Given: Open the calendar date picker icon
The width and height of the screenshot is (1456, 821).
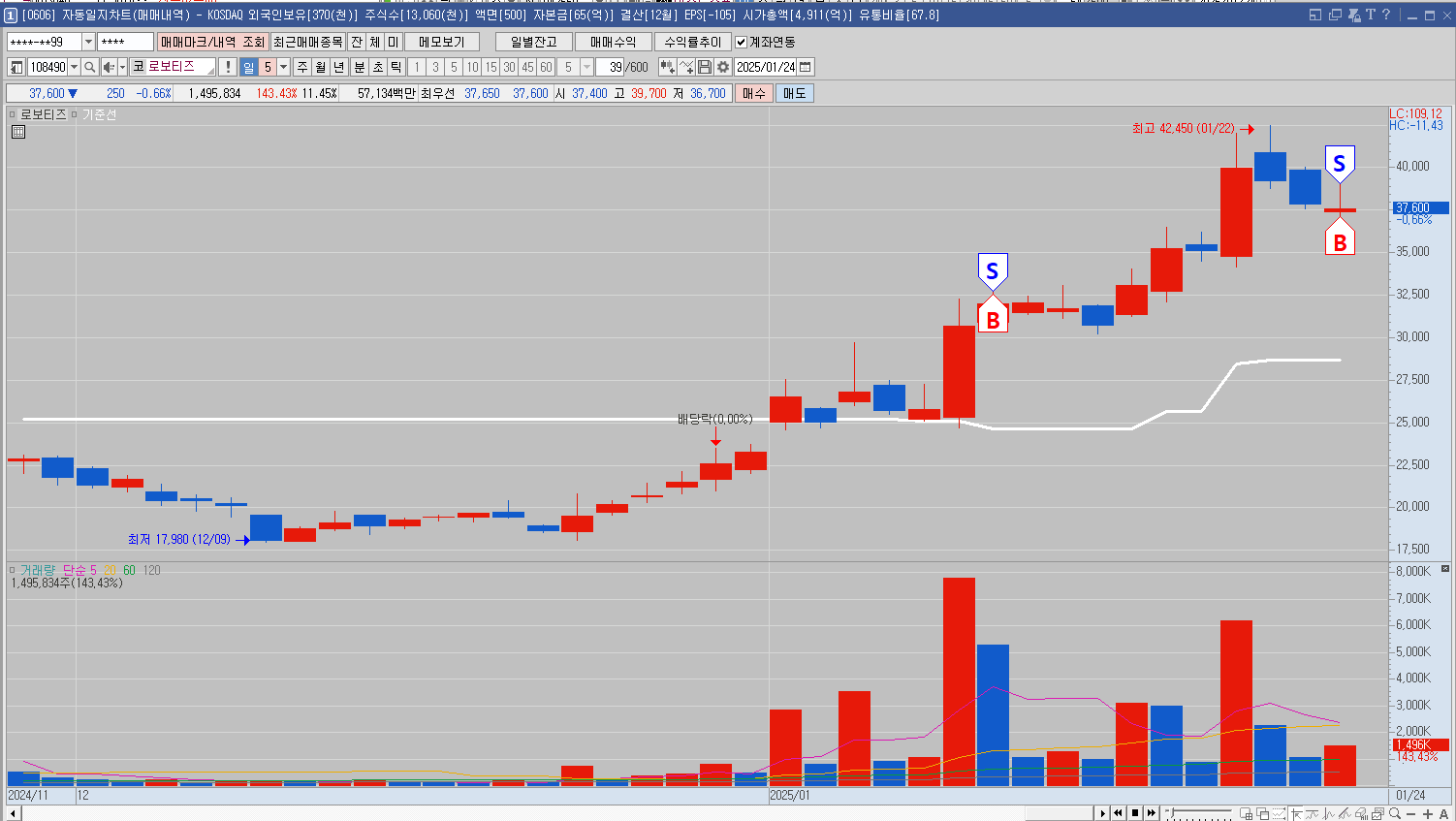Looking at the screenshot, I should click(x=806, y=67).
